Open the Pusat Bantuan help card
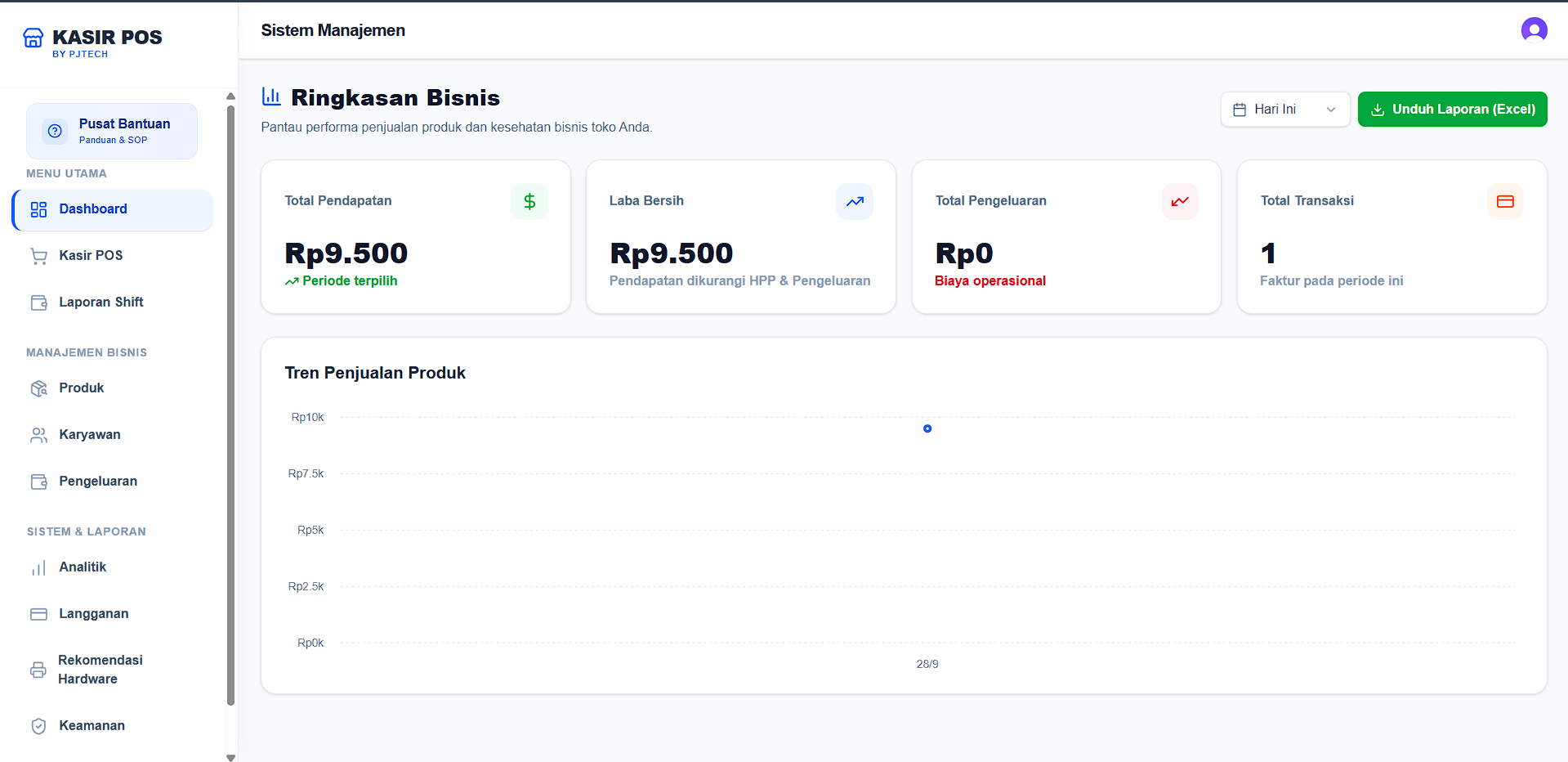 coord(112,131)
